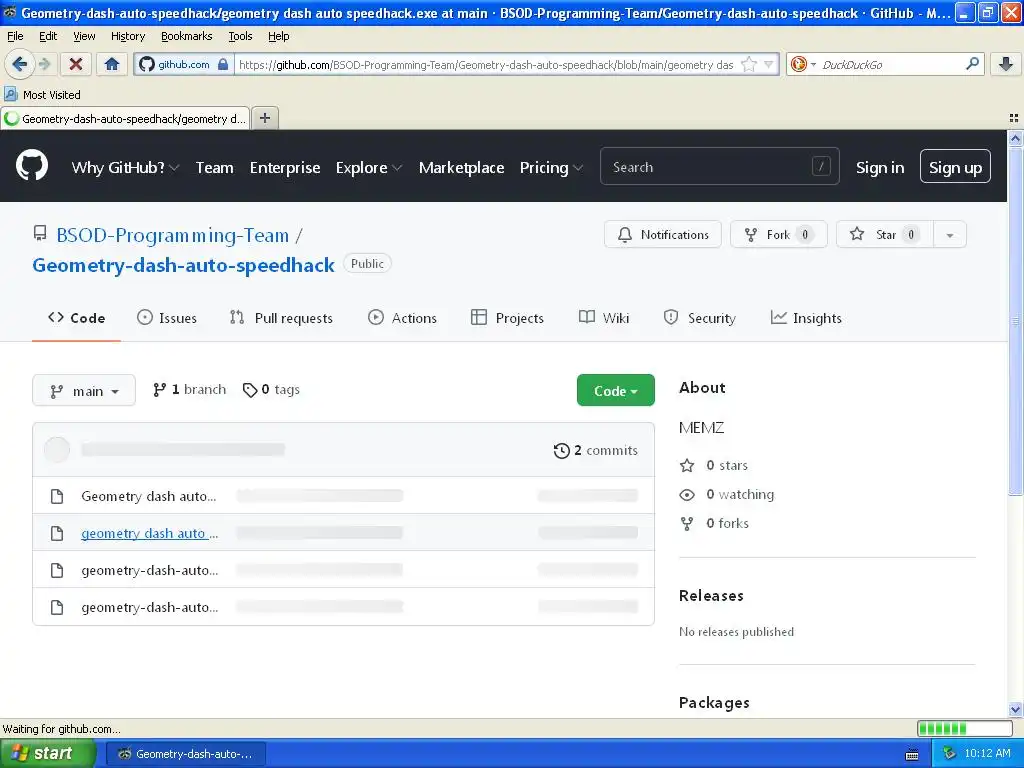
Task: Switch to the Projects tab
Action: point(507,318)
